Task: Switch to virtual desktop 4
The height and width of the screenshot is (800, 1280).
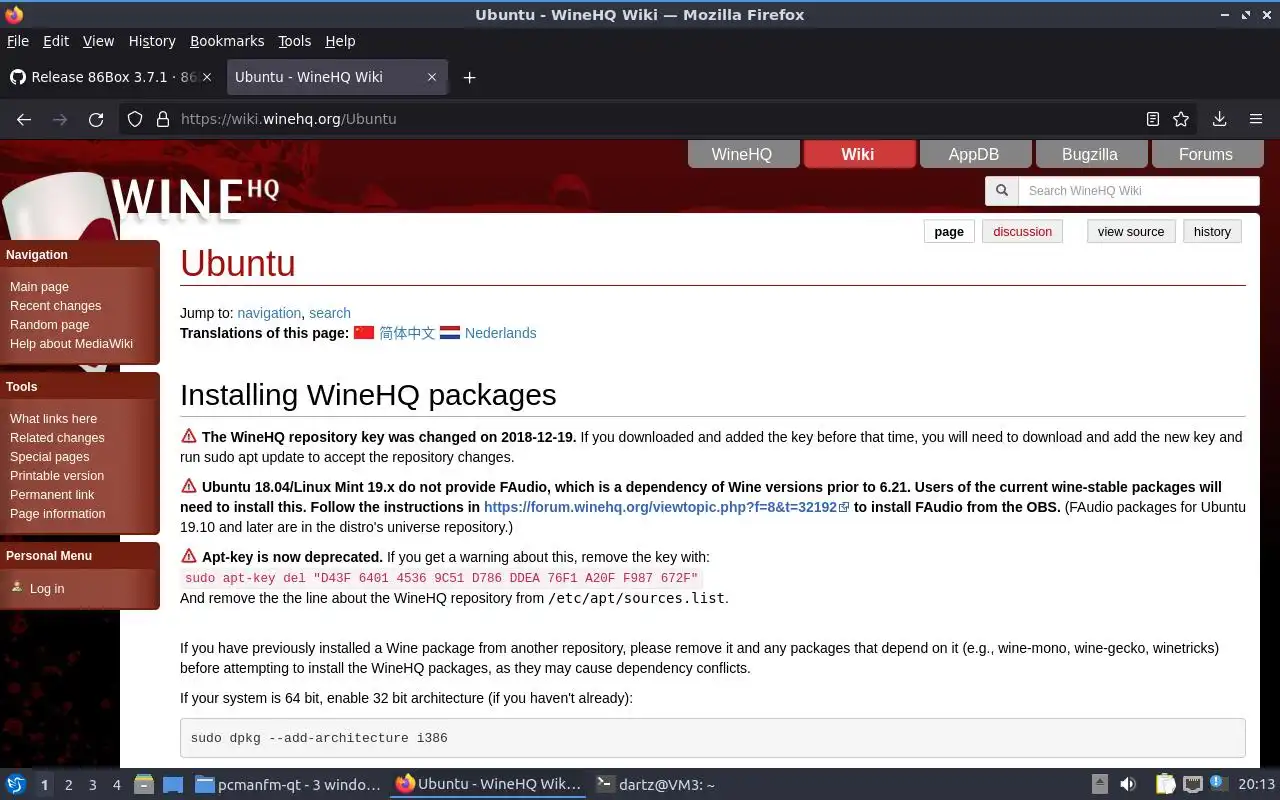Action: [116, 785]
